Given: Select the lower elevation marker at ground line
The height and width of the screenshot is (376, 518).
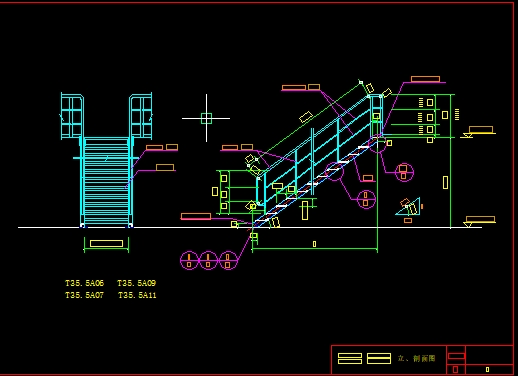Looking at the screenshot, I should (x=479, y=221).
